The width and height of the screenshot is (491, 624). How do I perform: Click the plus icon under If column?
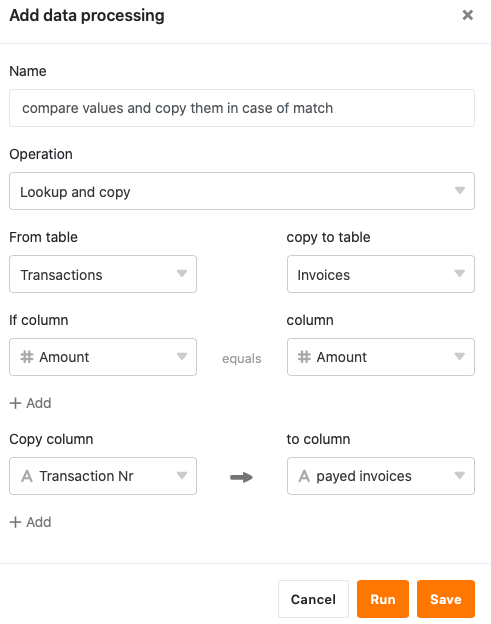[15, 403]
